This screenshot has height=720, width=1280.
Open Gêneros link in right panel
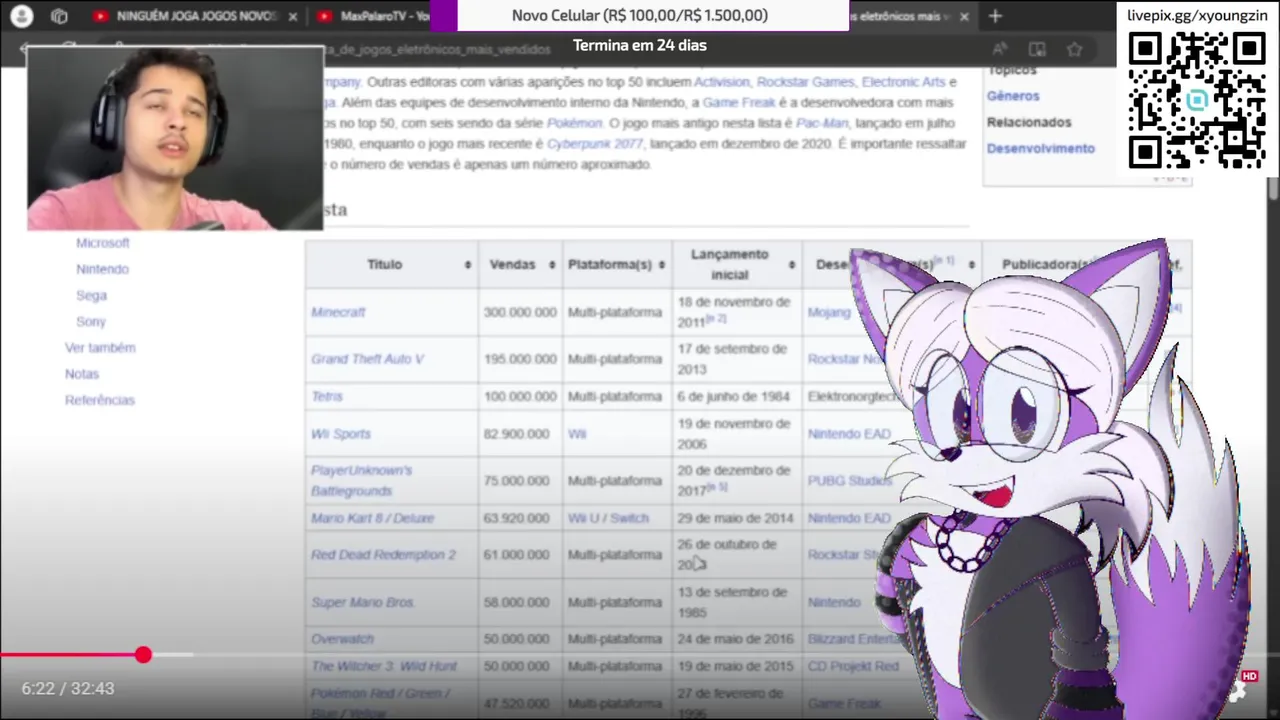click(1013, 96)
